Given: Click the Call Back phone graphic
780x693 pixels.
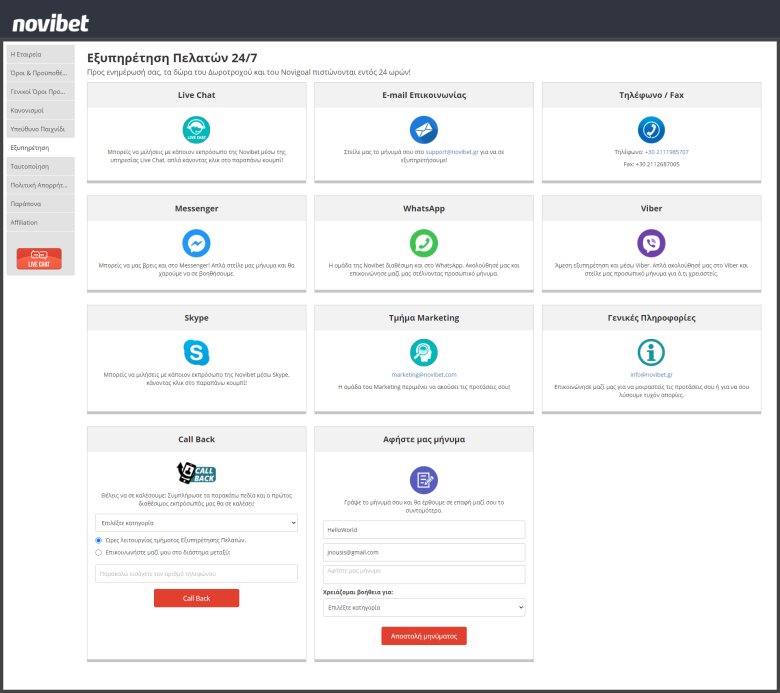Looking at the screenshot, I should pos(196,473).
